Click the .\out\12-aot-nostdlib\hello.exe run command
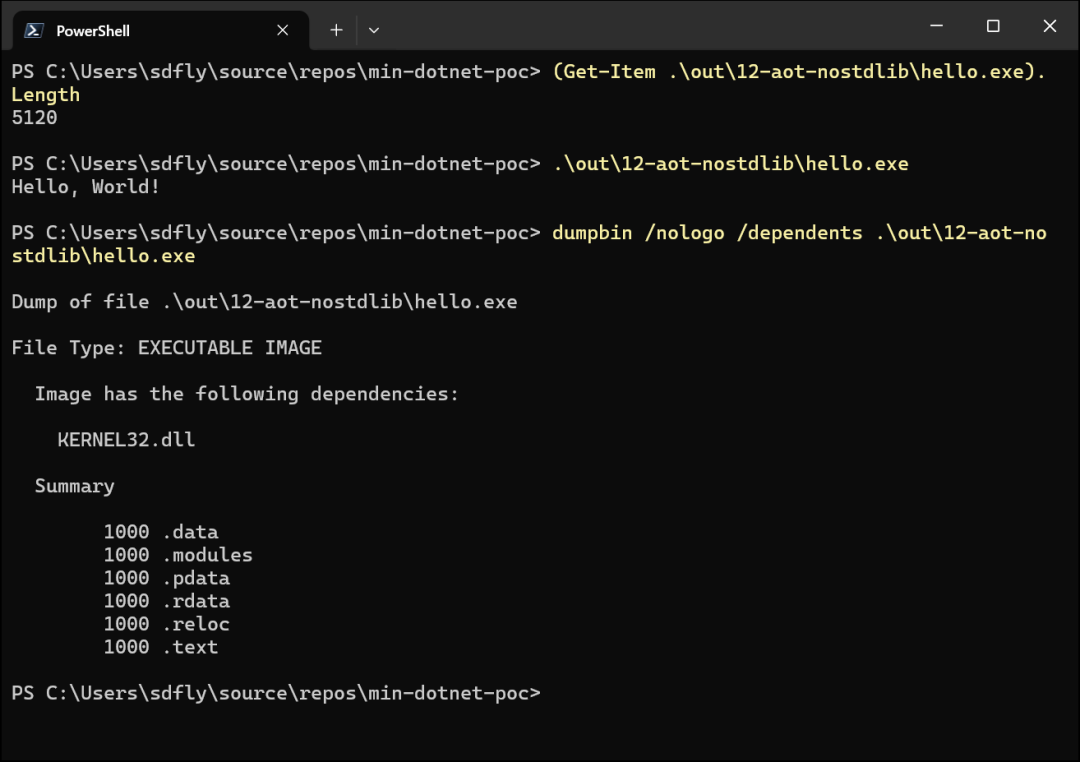The image size is (1080, 762). point(730,164)
